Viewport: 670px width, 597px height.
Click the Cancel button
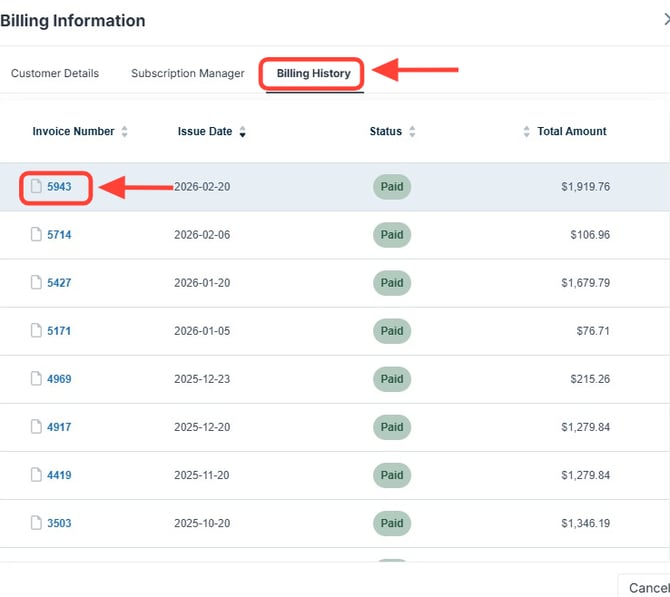pos(644,587)
